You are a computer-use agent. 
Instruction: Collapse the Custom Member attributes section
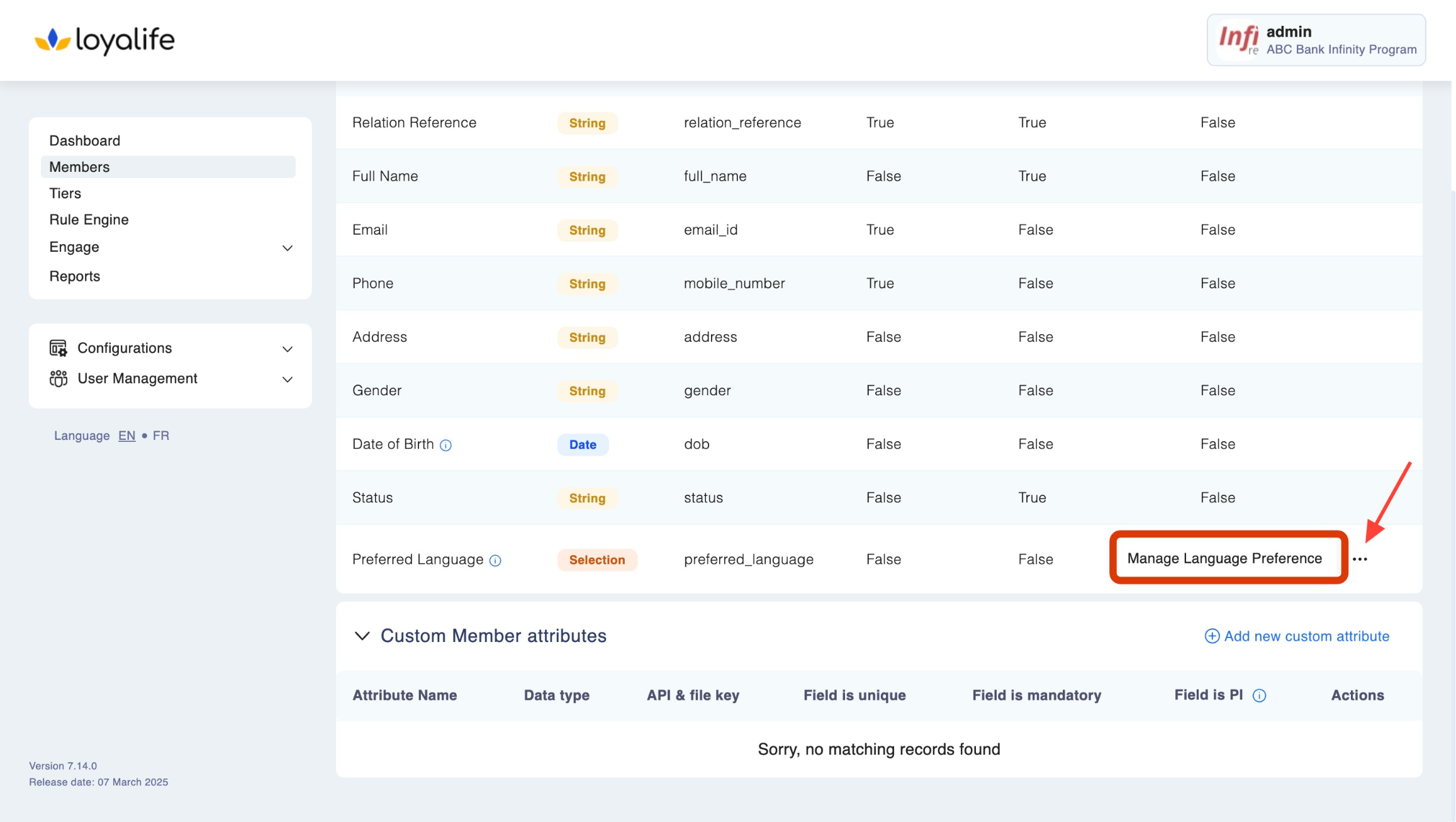click(x=362, y=636)
